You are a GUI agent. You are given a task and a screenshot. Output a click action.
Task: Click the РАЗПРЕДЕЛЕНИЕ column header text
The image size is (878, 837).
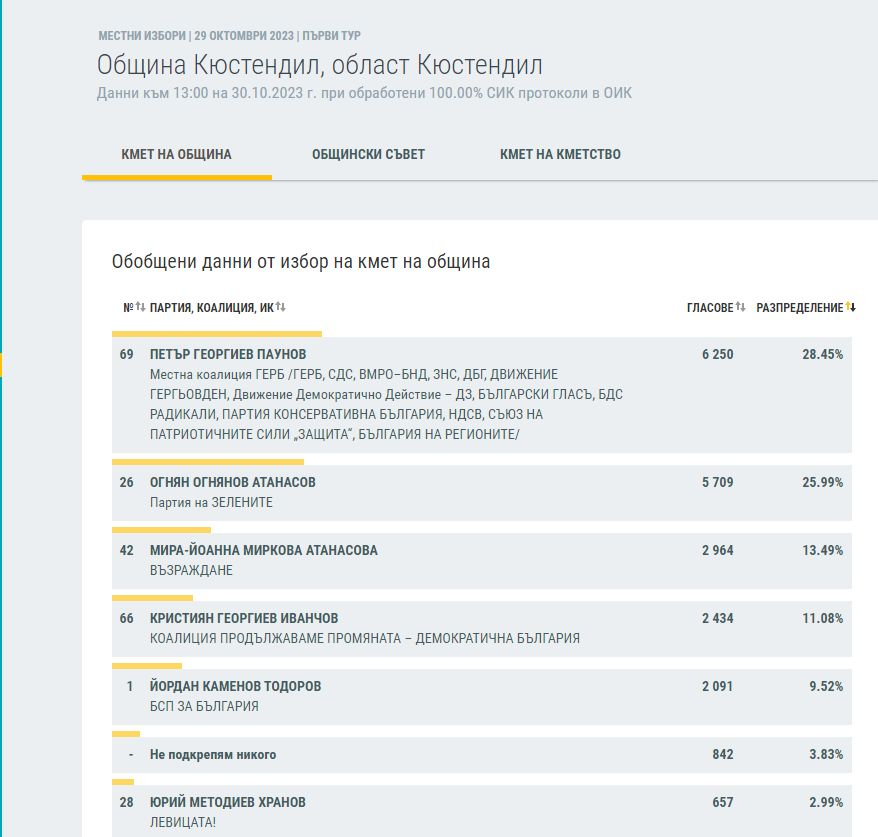tap(799, 308)
